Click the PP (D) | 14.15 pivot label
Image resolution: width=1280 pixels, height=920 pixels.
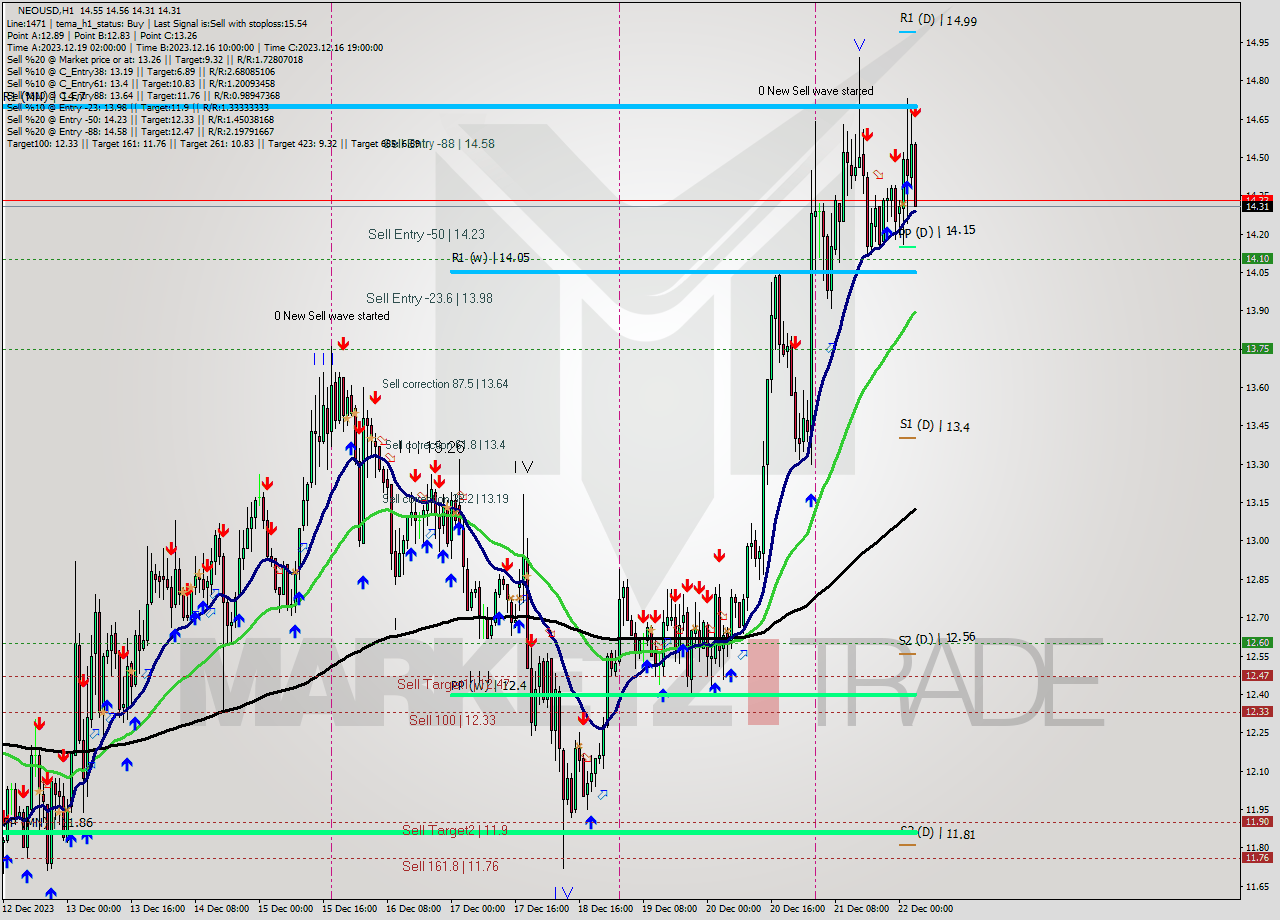coord(936,230)
